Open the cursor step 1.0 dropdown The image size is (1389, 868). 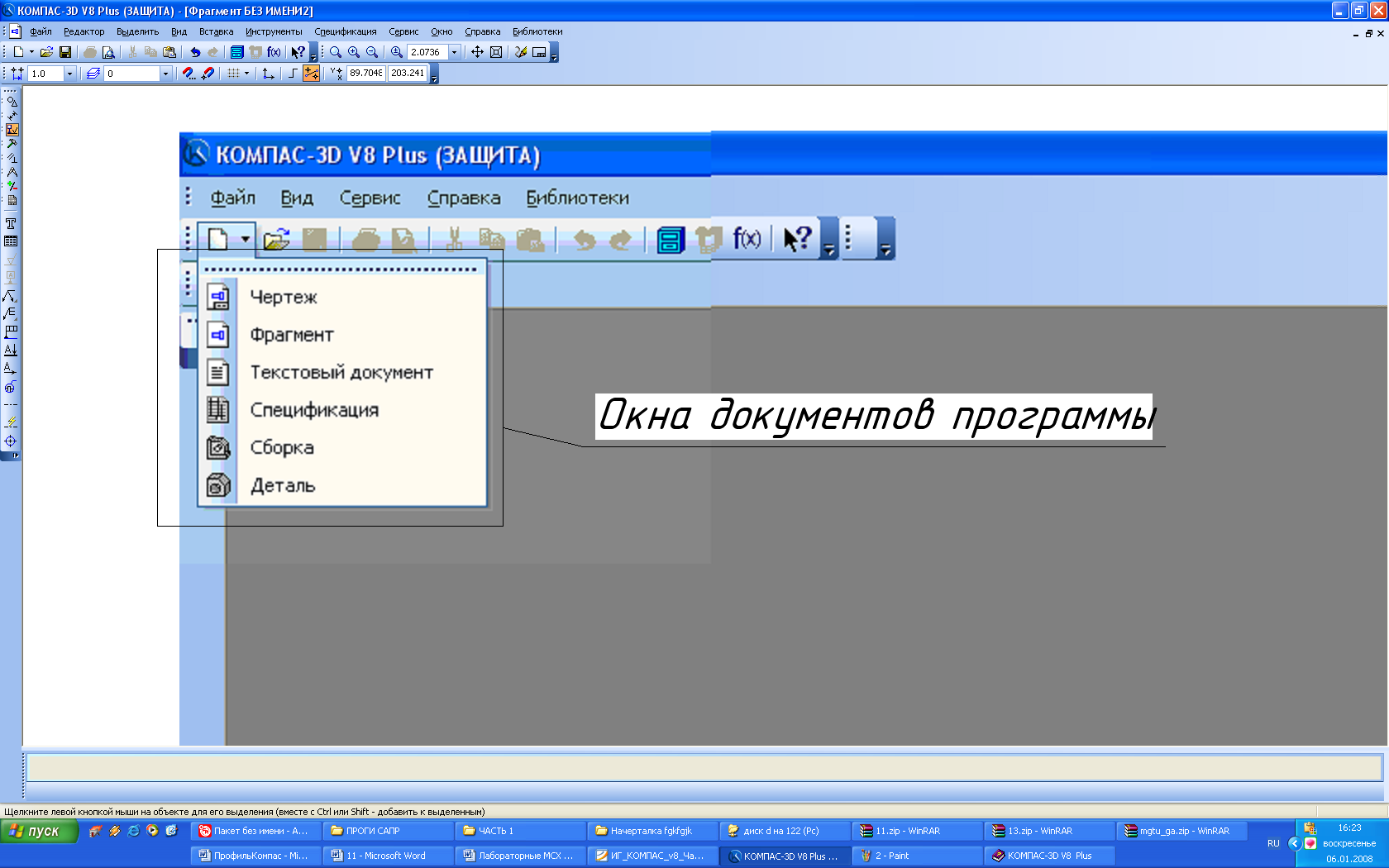point(69,74)
